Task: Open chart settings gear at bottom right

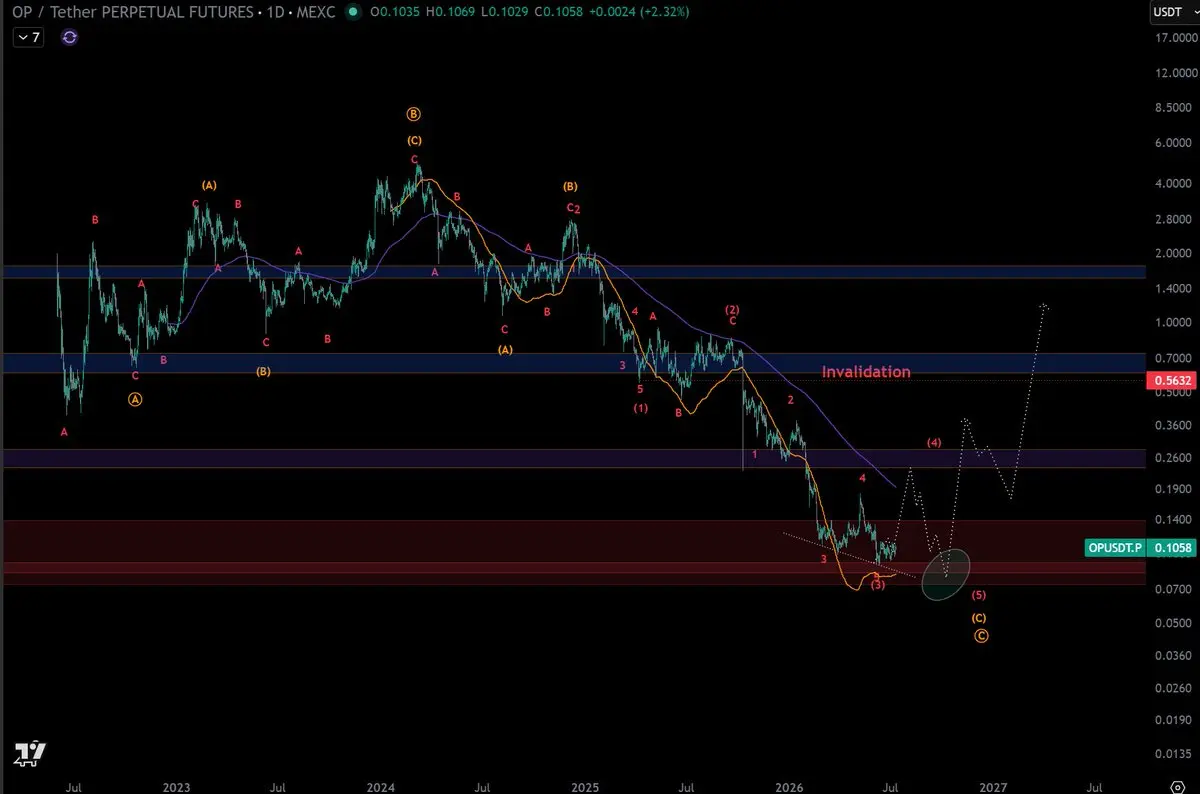Action: pos(1176,786)
